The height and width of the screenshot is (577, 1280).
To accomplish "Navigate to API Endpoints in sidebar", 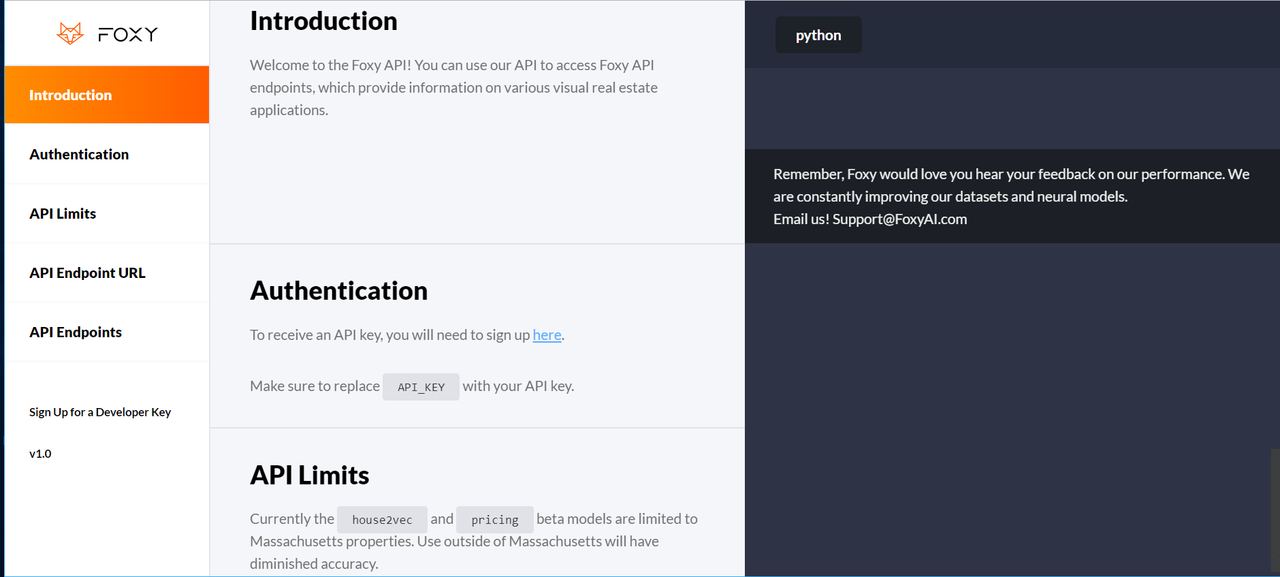I will point(107,332).
